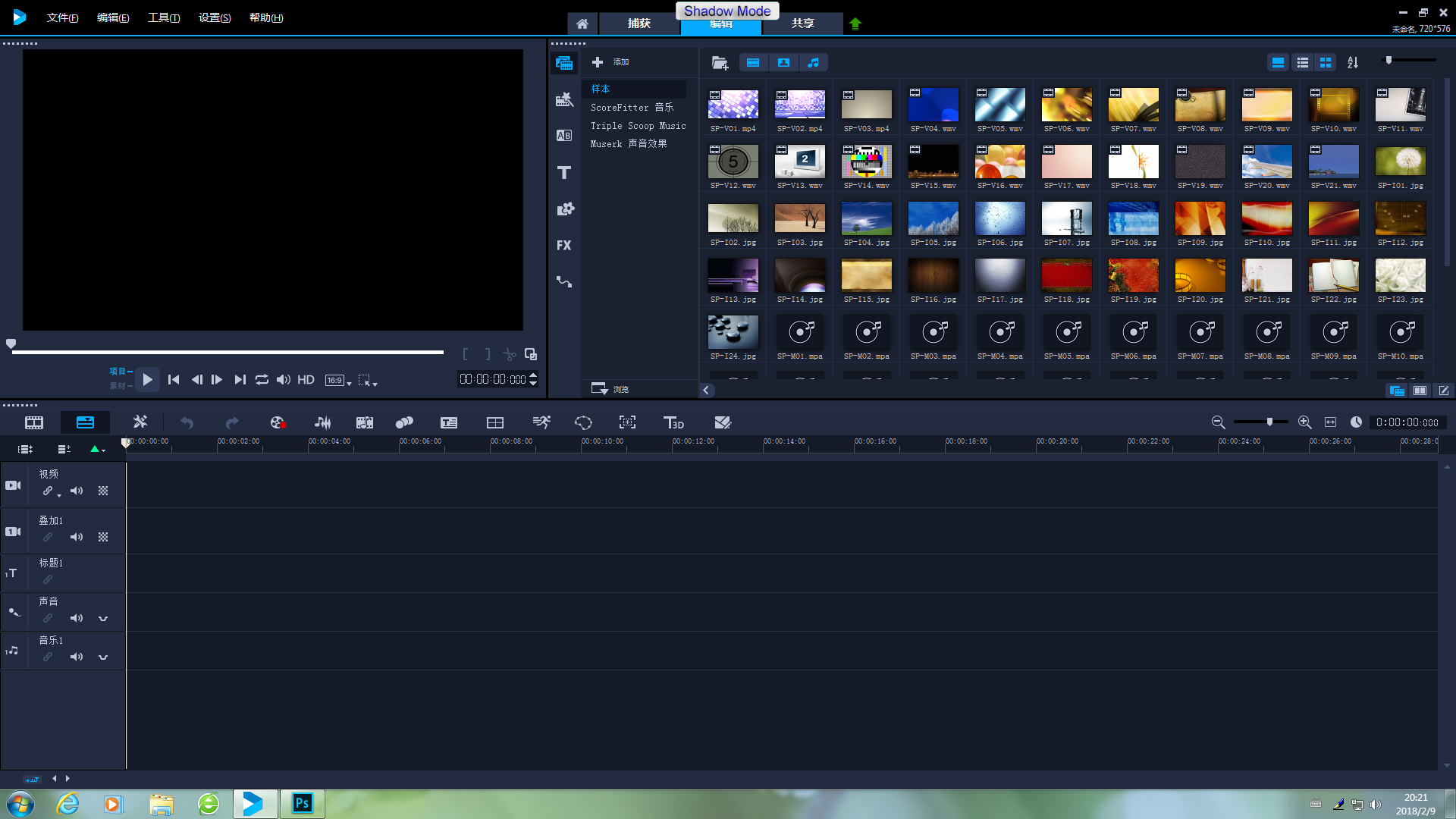Screen dimensions: 1456x819
Task: Open the Title library T icon
Action: (x=564, y=173)
